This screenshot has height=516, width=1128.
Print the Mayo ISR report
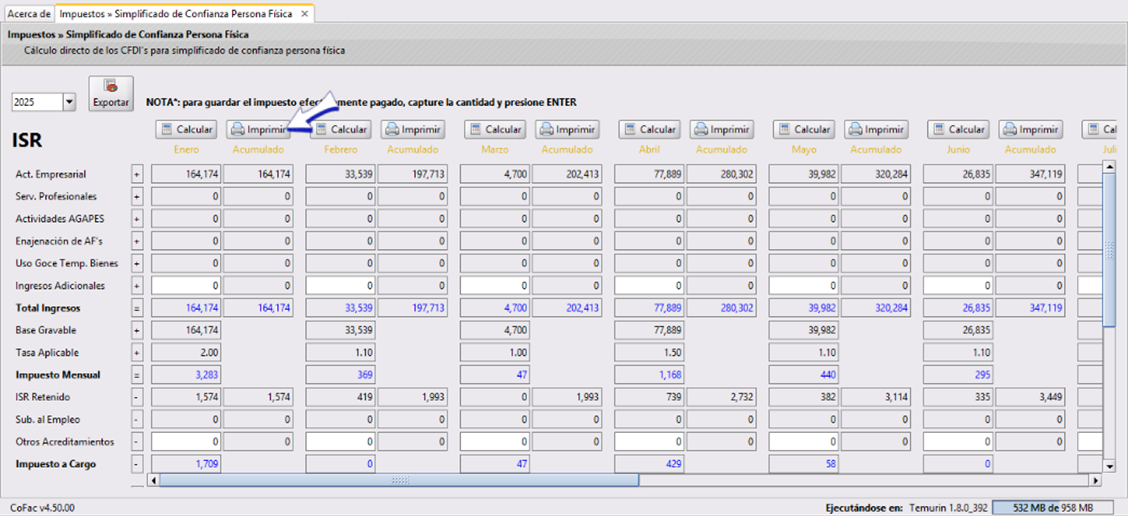[875, 130]
